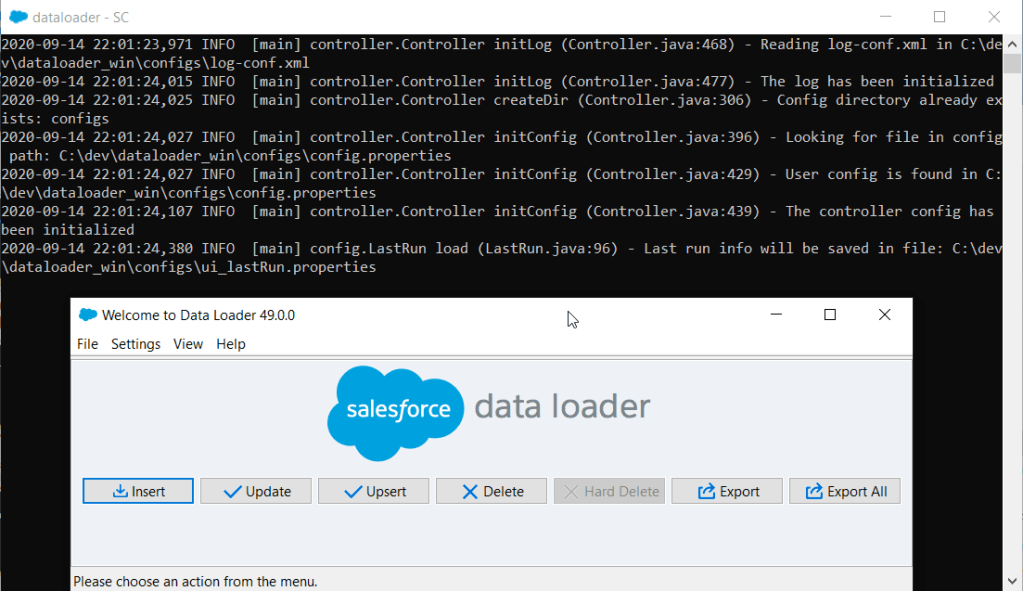Image resolution: width=1023 pixels, height=591 pixels.
Task: Click the dataloader console window cloud icon
Action: click(x=17, y=17)
